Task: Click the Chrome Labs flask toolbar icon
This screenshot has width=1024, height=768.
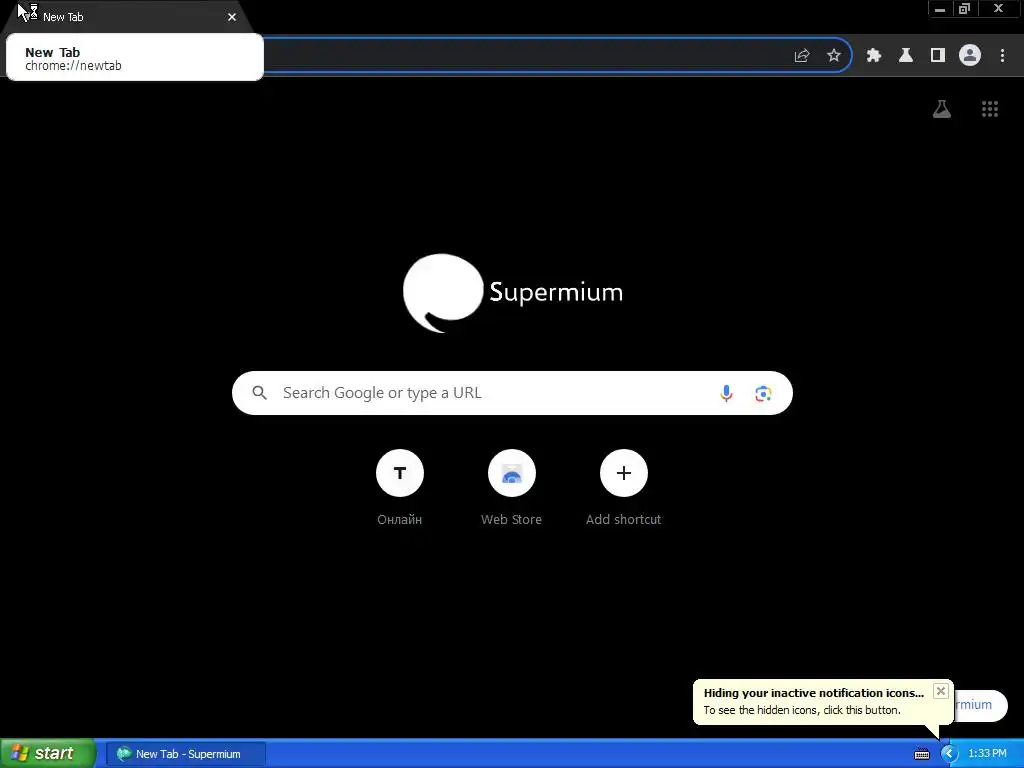Action: tap(906, 56)
